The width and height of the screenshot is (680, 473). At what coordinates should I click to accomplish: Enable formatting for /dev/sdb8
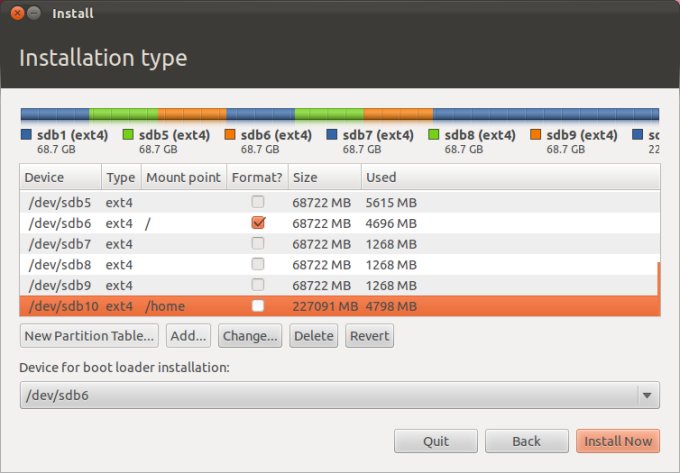click(x=258, y=264)
